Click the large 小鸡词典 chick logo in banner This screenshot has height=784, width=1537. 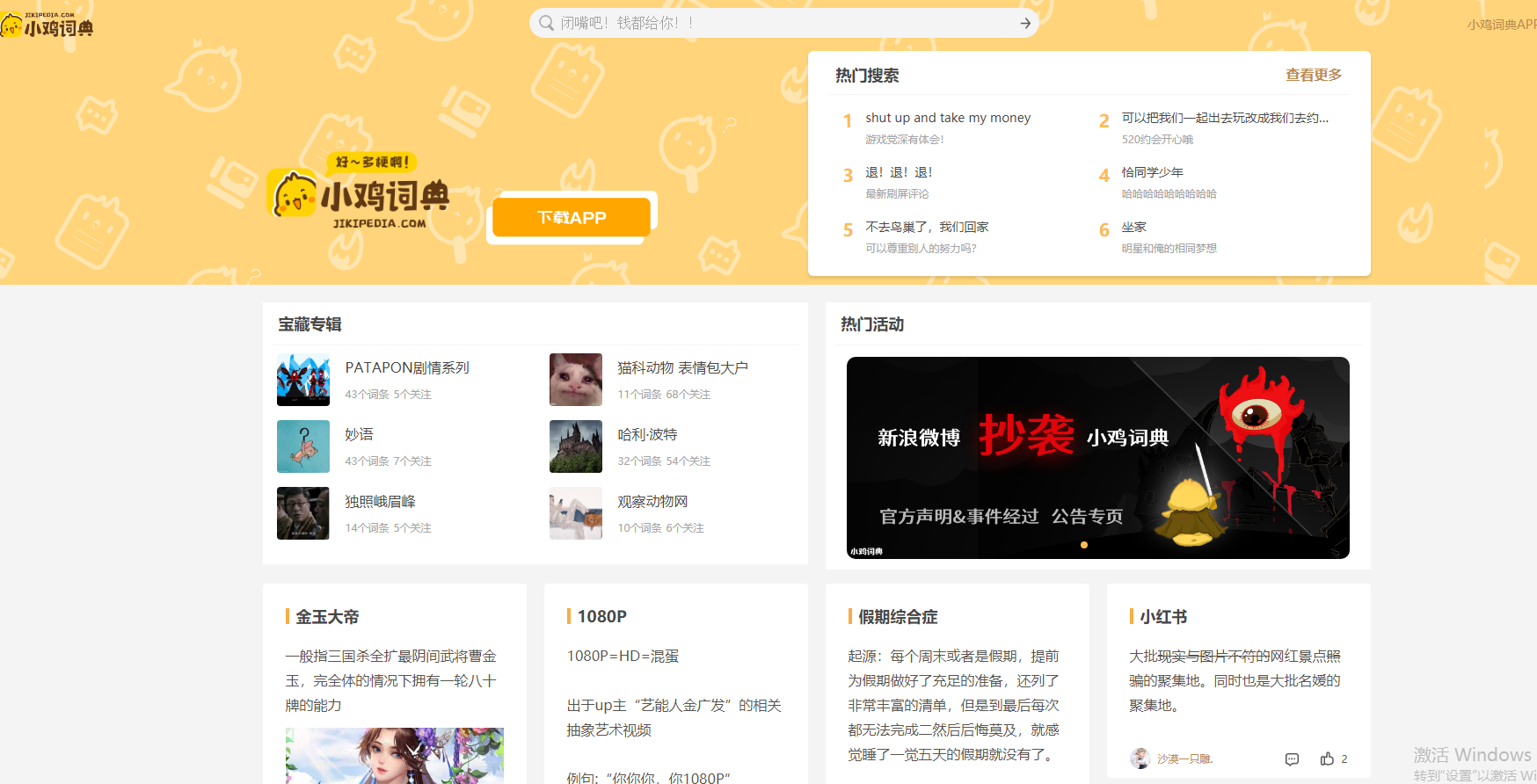click(x=359, y=193)
